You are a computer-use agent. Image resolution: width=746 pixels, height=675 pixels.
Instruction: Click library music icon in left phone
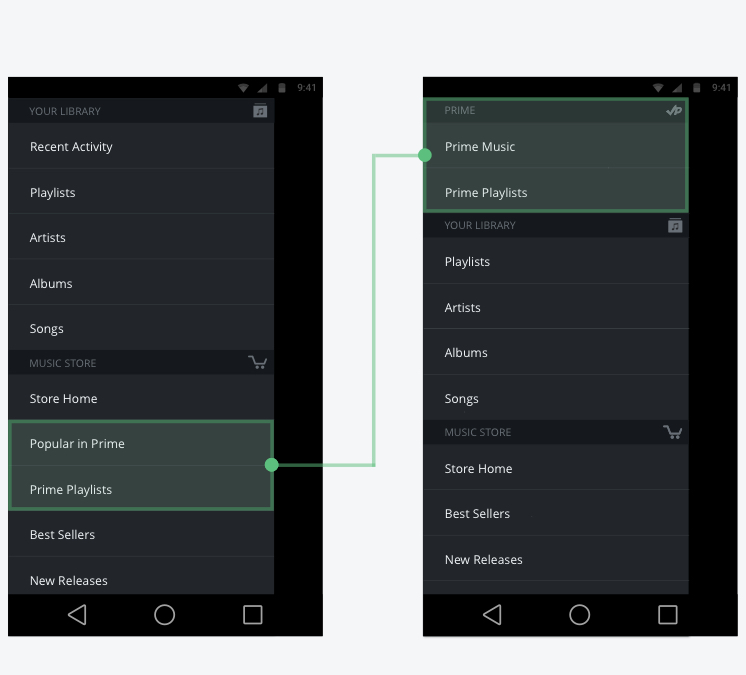pos(260,110)
